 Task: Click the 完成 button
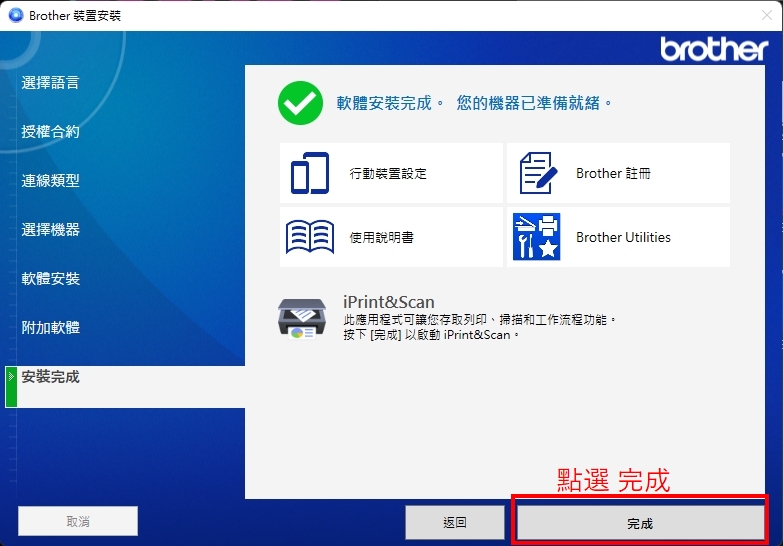tap(640, 523)
